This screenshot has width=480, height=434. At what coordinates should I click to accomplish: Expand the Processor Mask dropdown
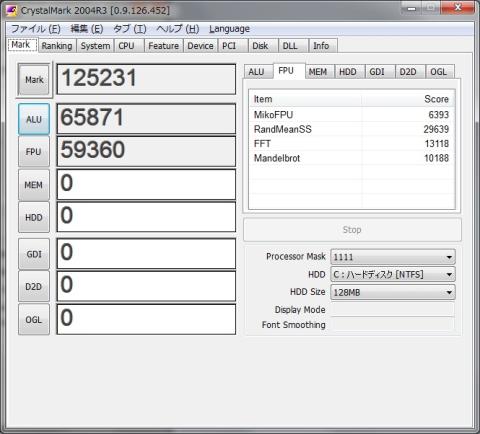click(x=393, y=257)
